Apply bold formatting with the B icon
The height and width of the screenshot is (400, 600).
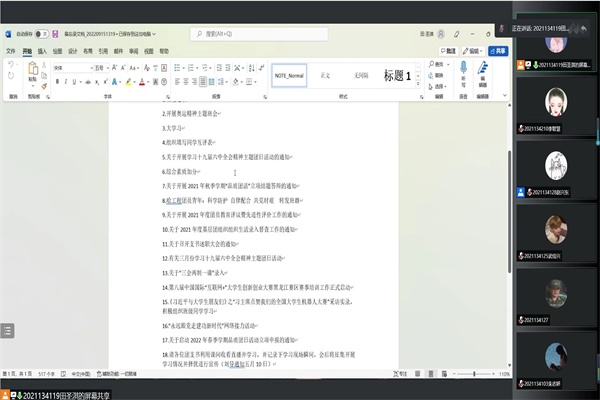[x=57, y=82]
